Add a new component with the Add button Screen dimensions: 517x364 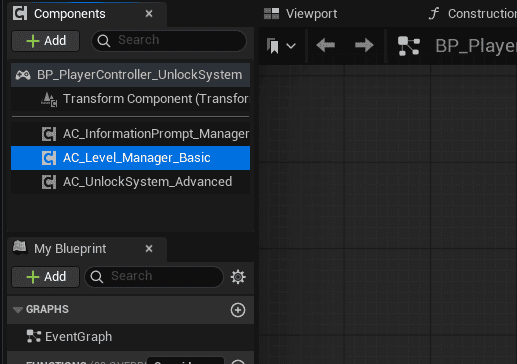click(x=46, y=41)
